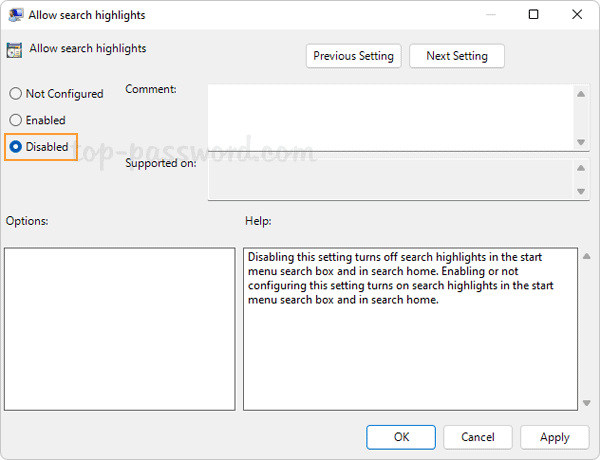Click the 'Help:' label
Viewport: 600px width, 460px height.
coord(258,221)
